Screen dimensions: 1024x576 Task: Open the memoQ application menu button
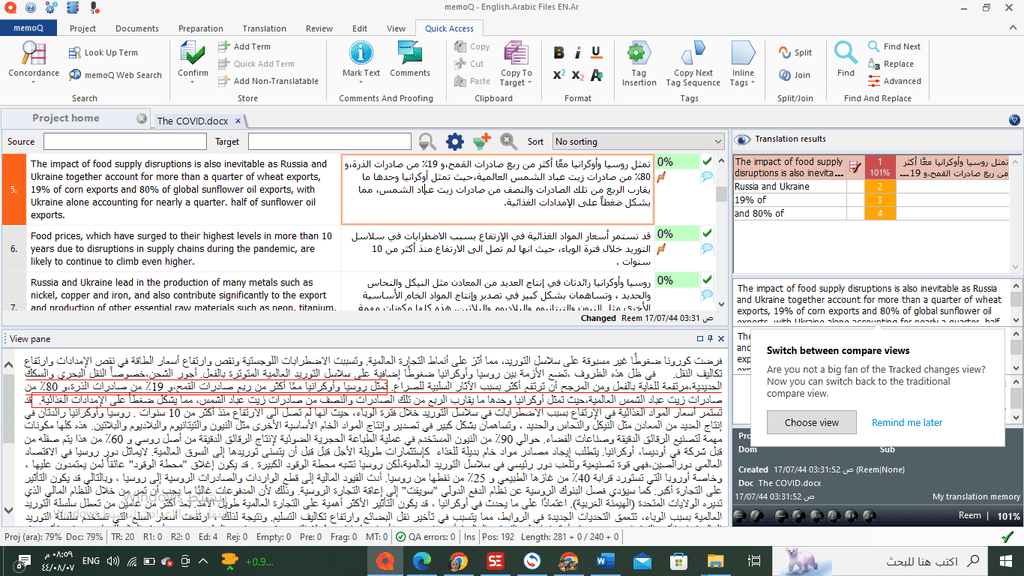(x=29, y=28)
